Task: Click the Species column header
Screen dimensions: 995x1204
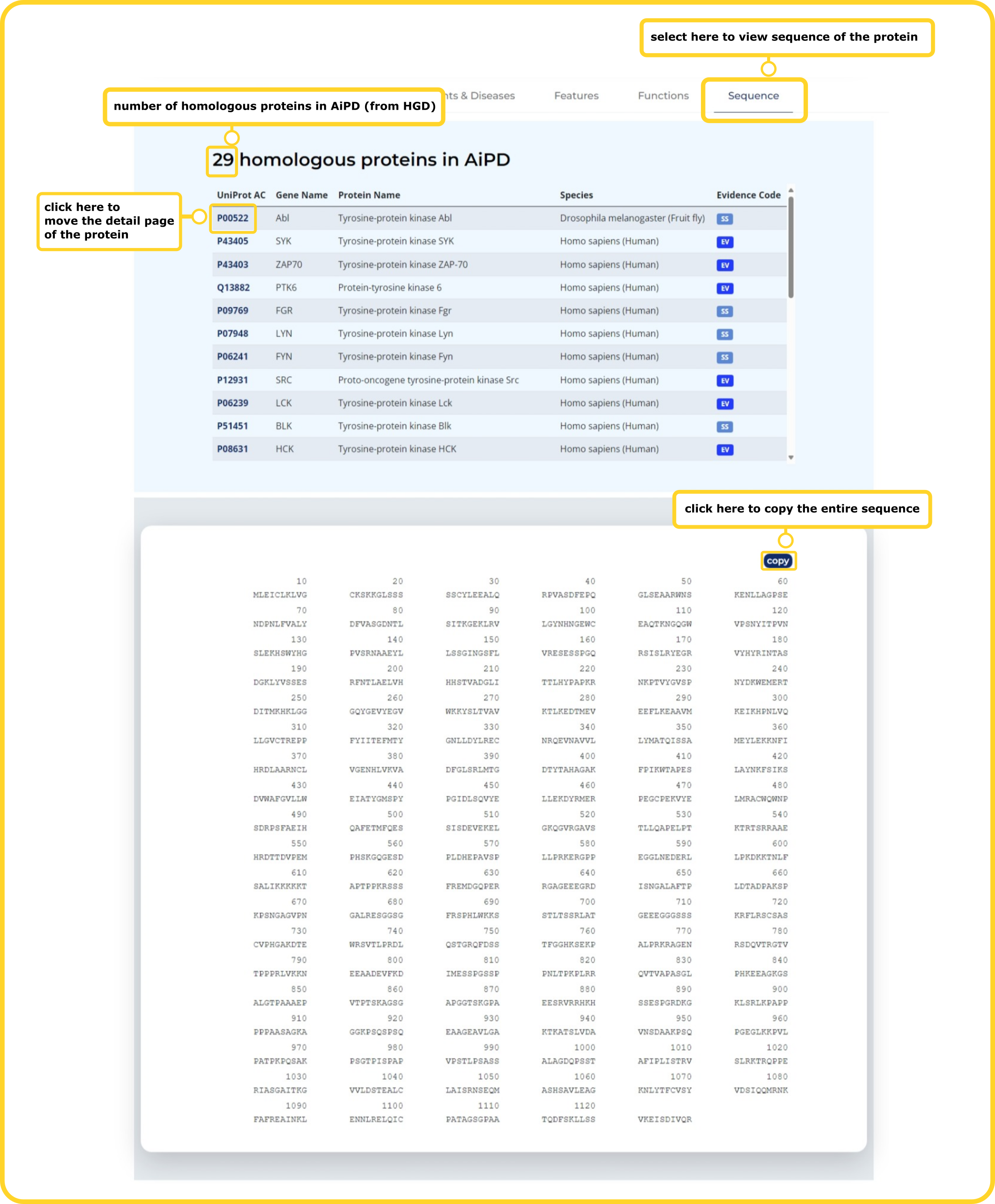Action: coord(576,195)
